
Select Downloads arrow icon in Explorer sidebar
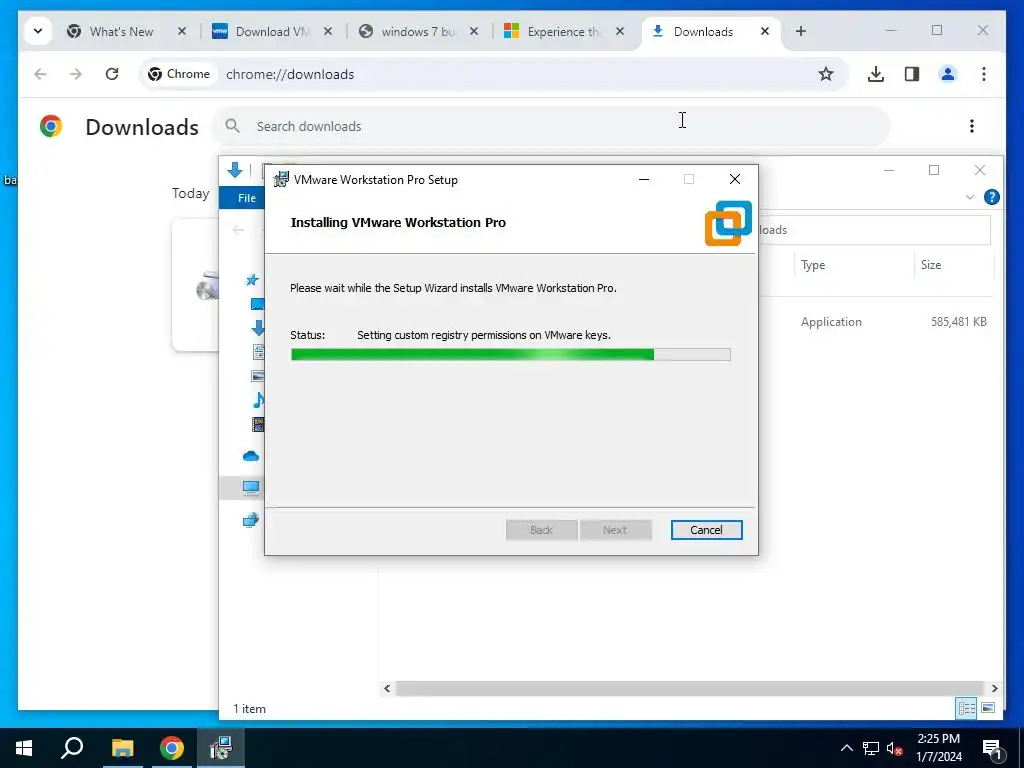(258, 328)
